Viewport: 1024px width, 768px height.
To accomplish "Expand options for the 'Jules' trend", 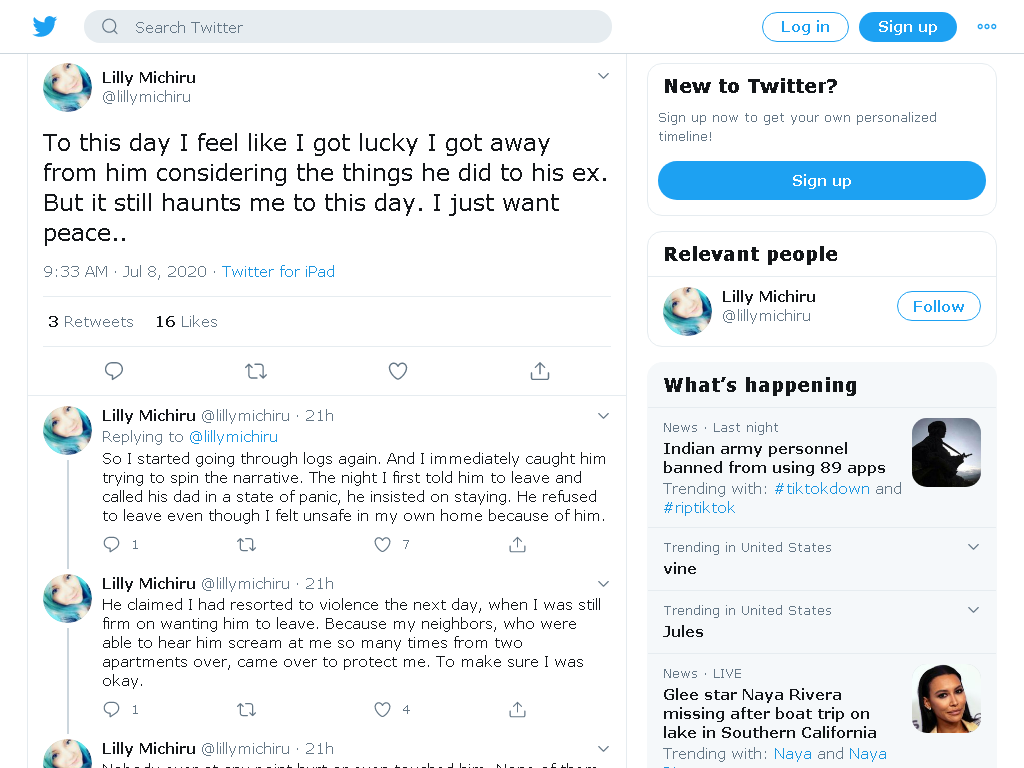I will tap(973, 610).
